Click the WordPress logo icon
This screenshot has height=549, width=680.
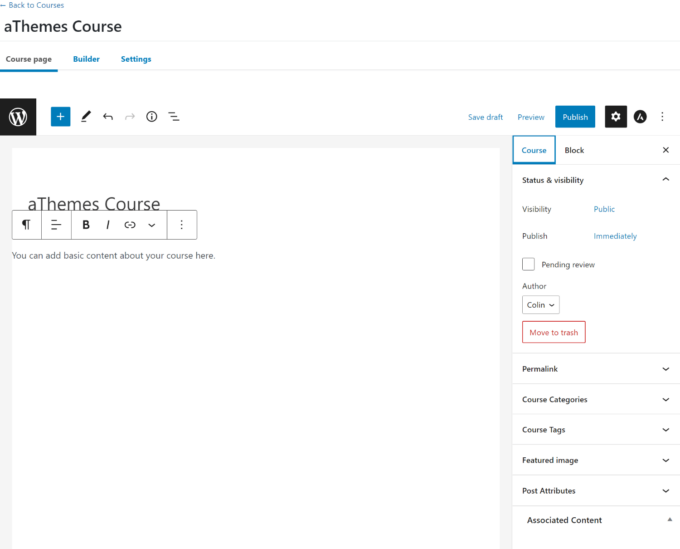tap(18, 117)
